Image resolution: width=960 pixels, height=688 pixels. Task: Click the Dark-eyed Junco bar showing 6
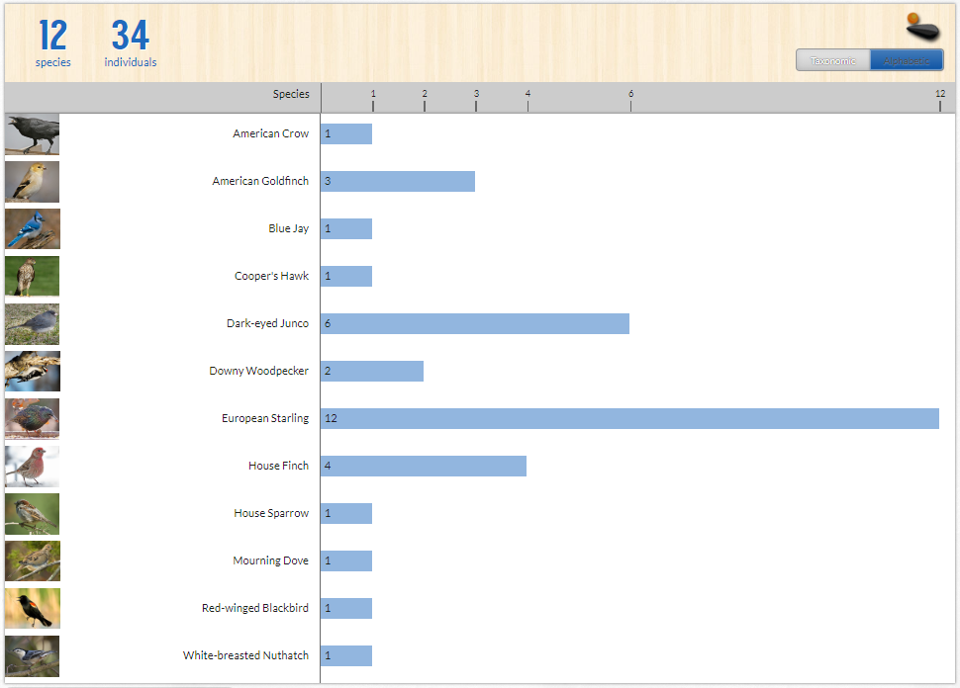click(x=475, y=324)
